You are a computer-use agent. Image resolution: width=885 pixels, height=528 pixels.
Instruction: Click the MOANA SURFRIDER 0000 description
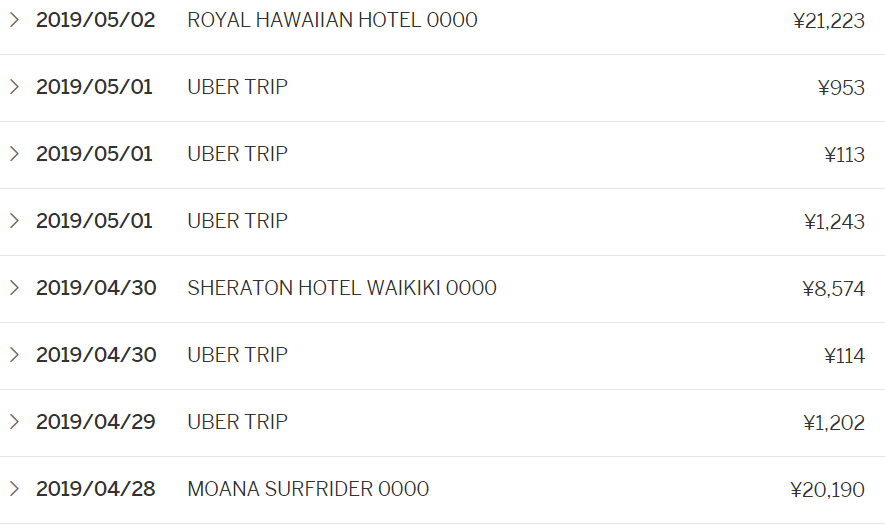pyautogui.click(x=308, y=489)
